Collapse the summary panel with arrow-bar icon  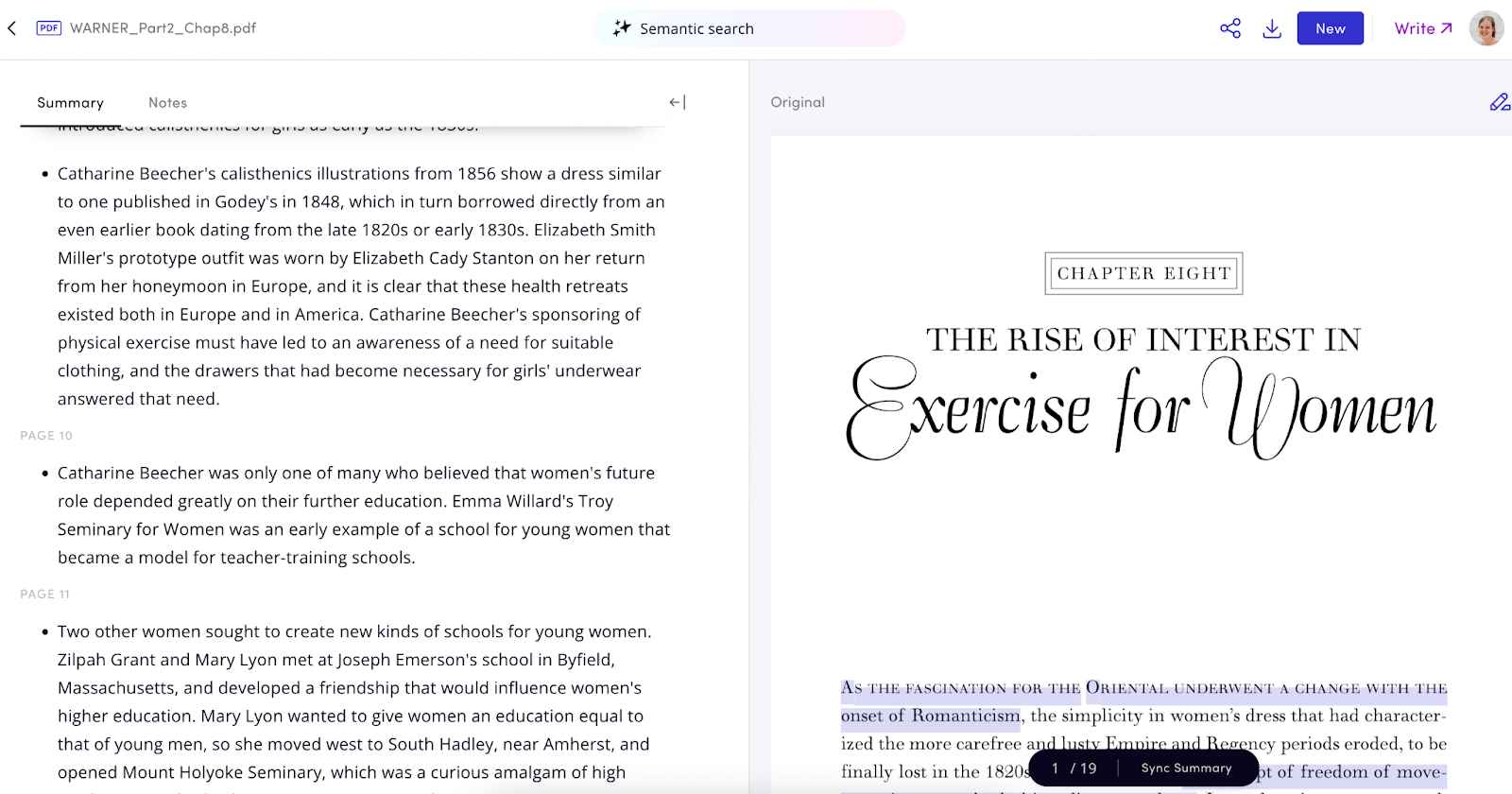click(677, 102)
